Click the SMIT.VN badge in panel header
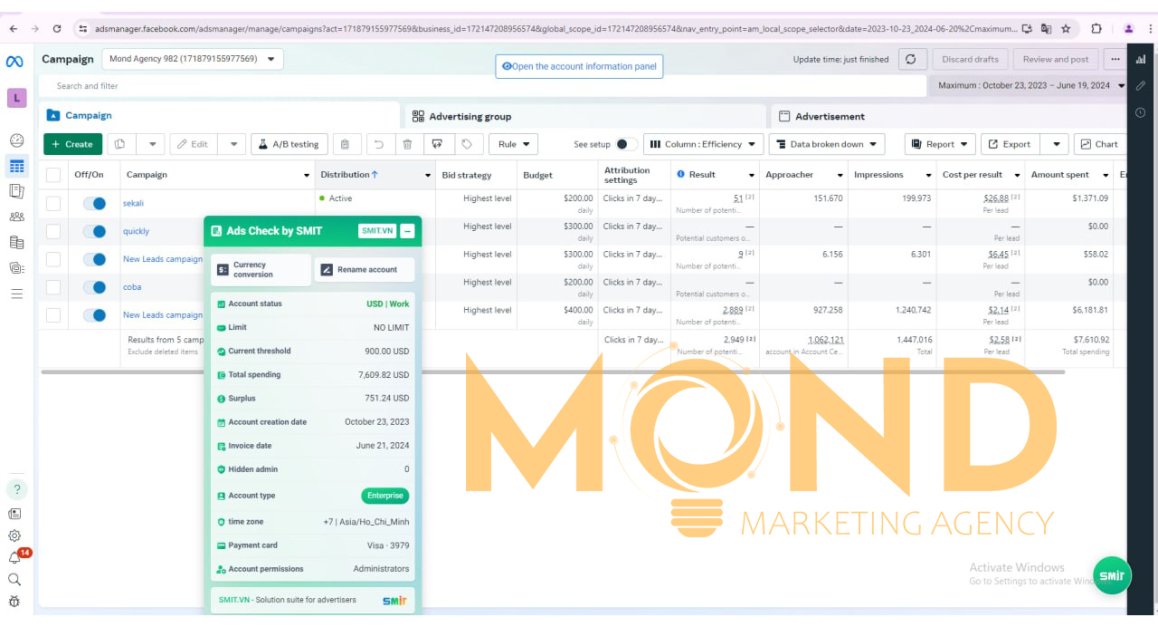The image size is (1158, 627). click(x=377, y=231)
